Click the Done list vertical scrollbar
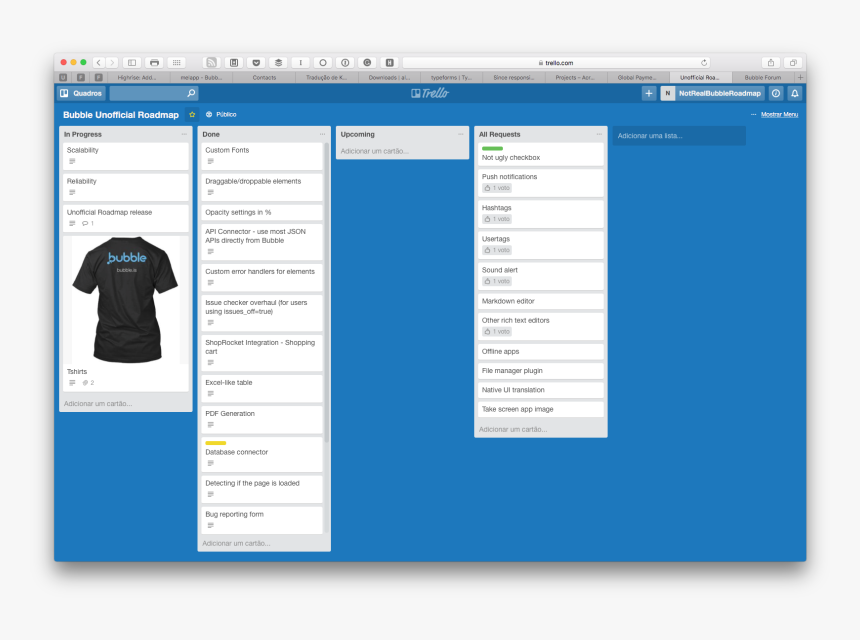The height and width of the screenshot is (640, 860). 326,292
